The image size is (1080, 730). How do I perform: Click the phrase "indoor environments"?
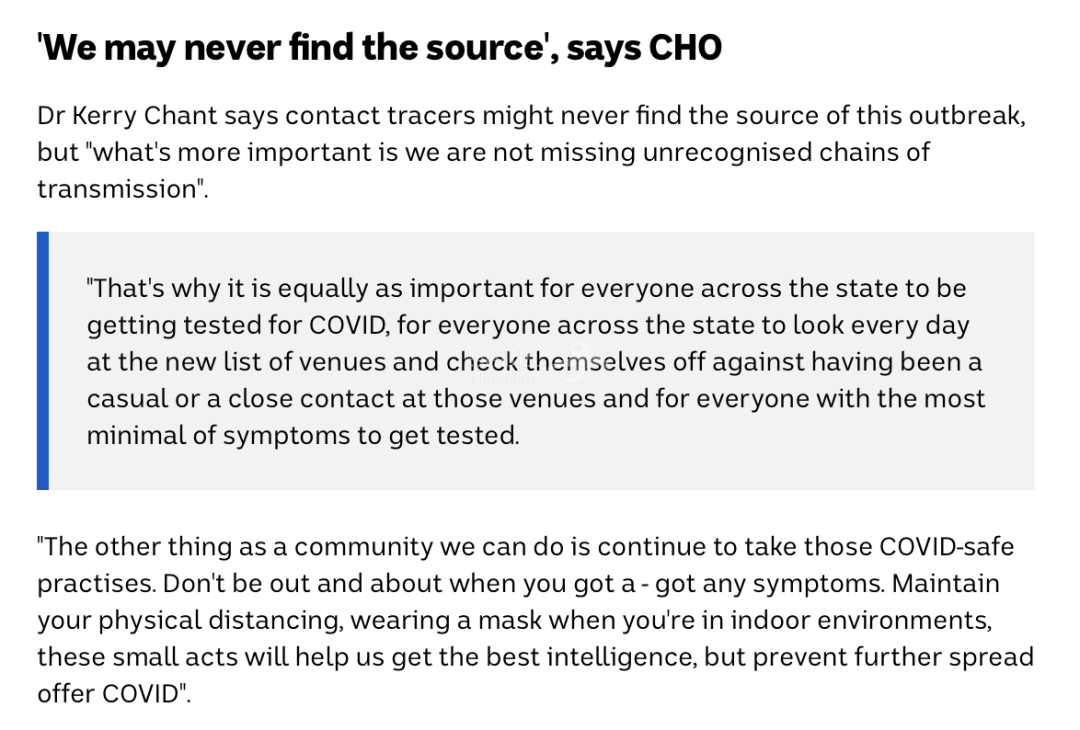(x=860, y=620)
